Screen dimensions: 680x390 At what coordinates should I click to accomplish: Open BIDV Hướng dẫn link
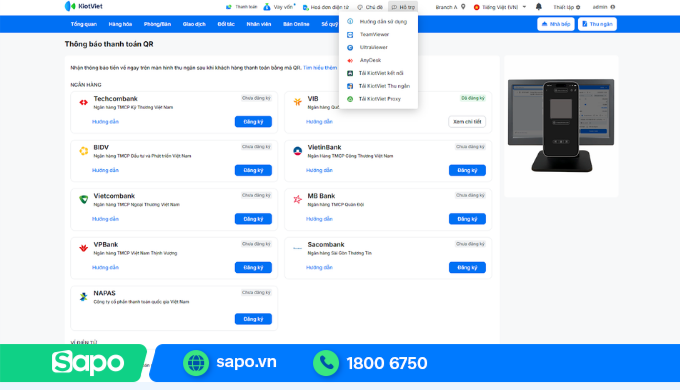click(x=105, y=170)
